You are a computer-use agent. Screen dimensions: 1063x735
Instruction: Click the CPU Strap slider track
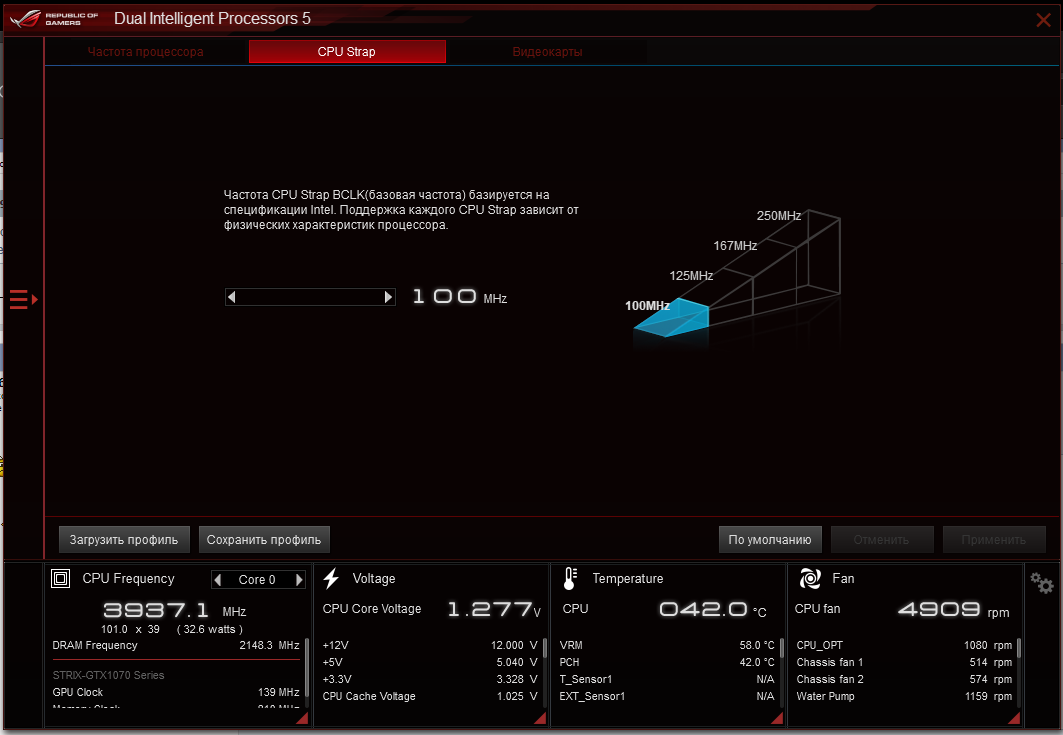pos(310,297)
